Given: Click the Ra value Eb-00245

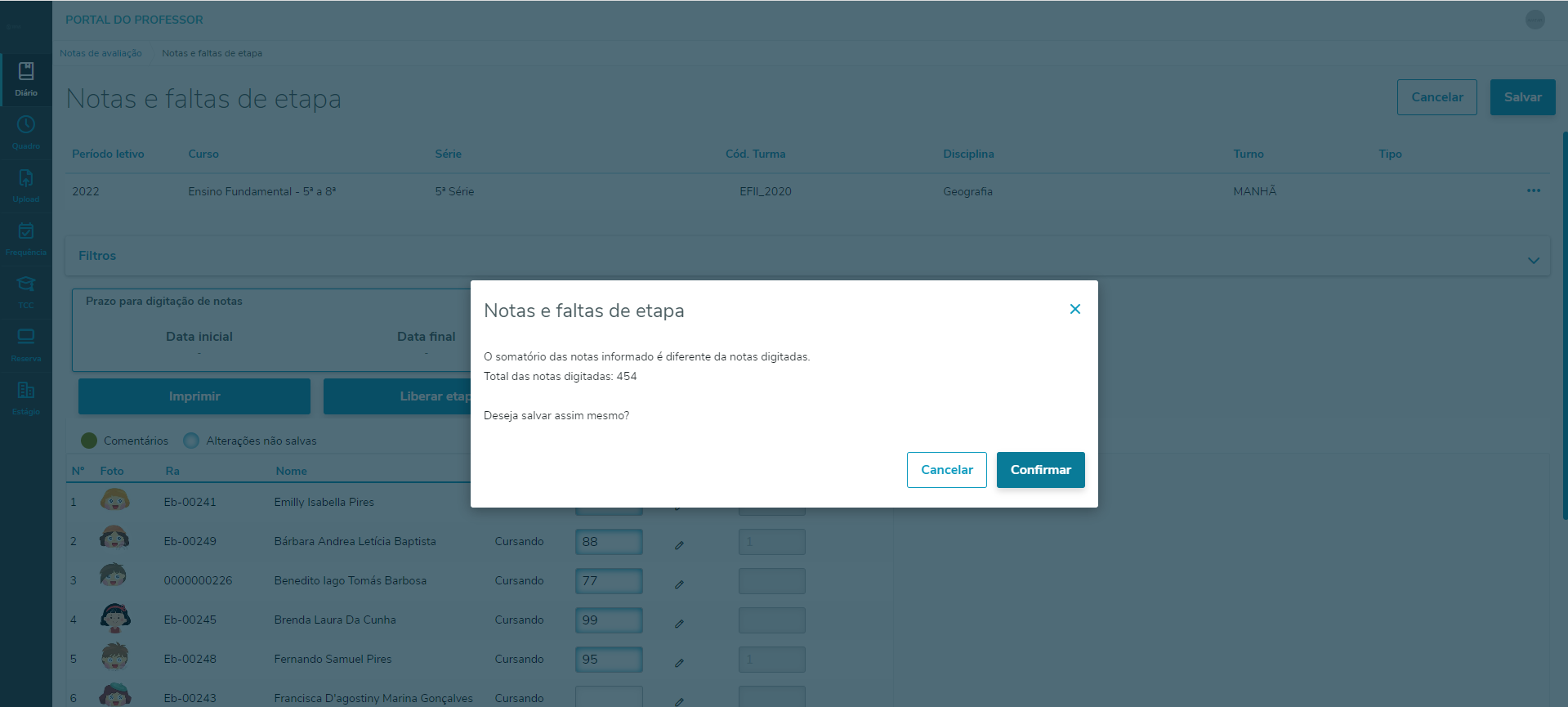Looking at the screenshot, I should tap(190, 620).
